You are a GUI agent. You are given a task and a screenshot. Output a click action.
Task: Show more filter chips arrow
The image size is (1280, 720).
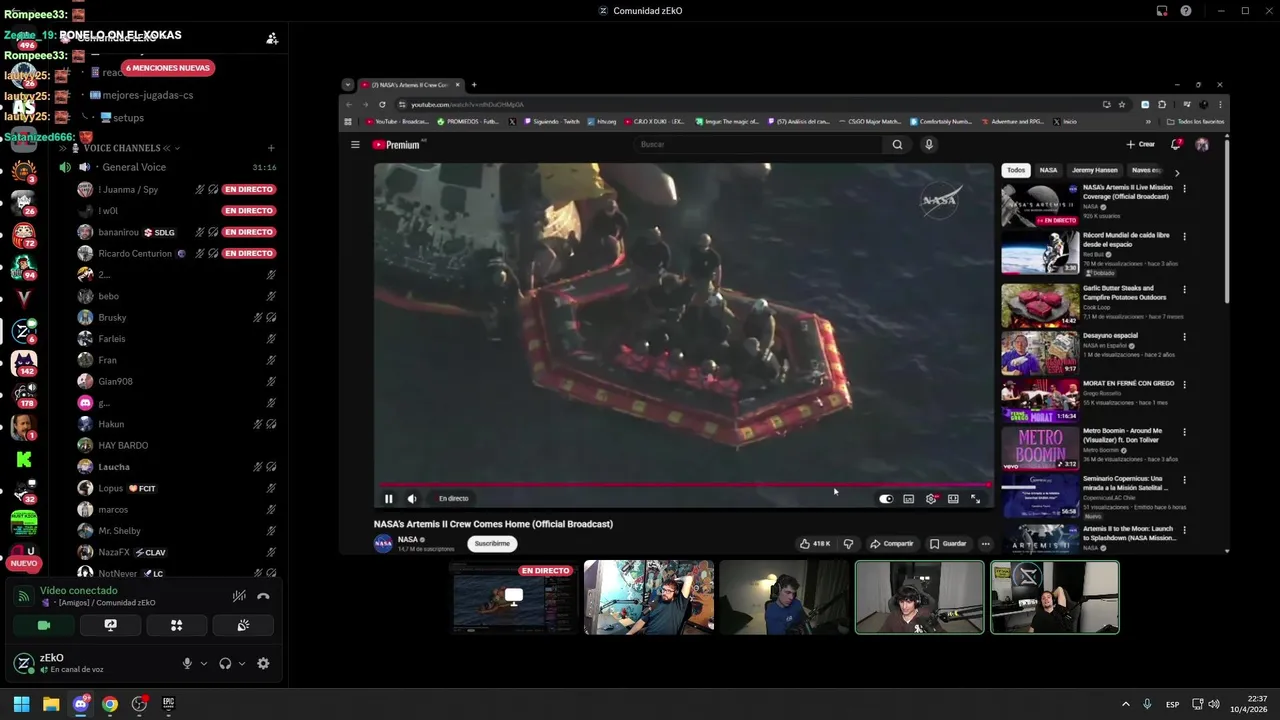pos(1177,172)
